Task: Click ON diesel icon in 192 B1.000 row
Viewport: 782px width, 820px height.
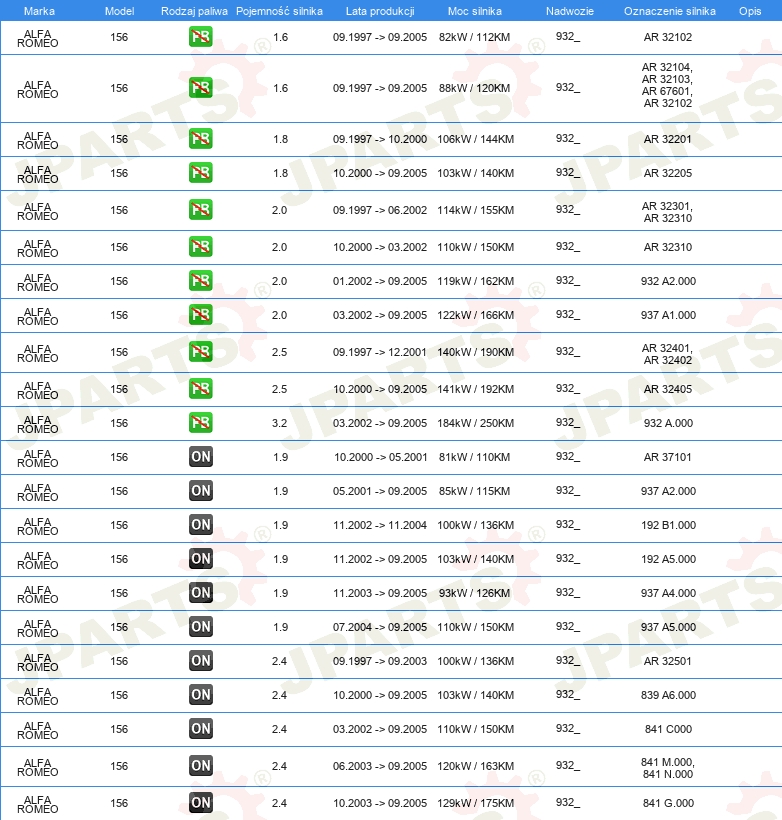Action: [x=201, y=525]
